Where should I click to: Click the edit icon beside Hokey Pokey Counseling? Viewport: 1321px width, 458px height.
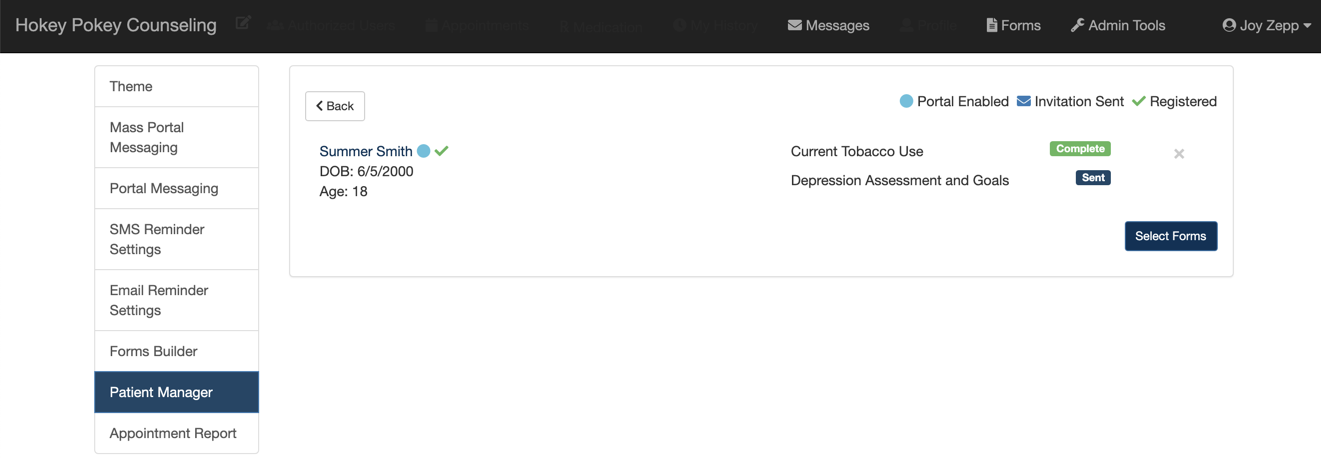click(243, 23)
